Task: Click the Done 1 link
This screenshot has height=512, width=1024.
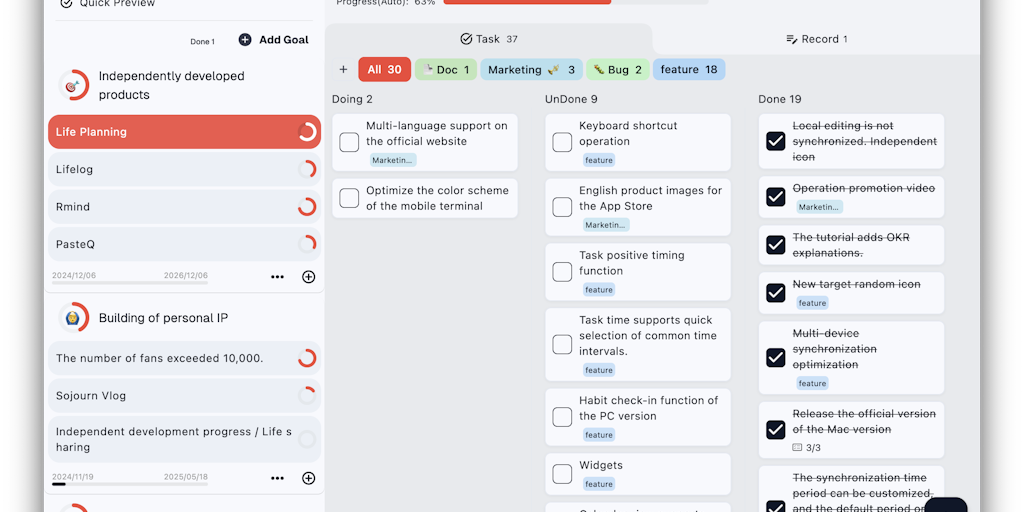Action: coord(202,41)
